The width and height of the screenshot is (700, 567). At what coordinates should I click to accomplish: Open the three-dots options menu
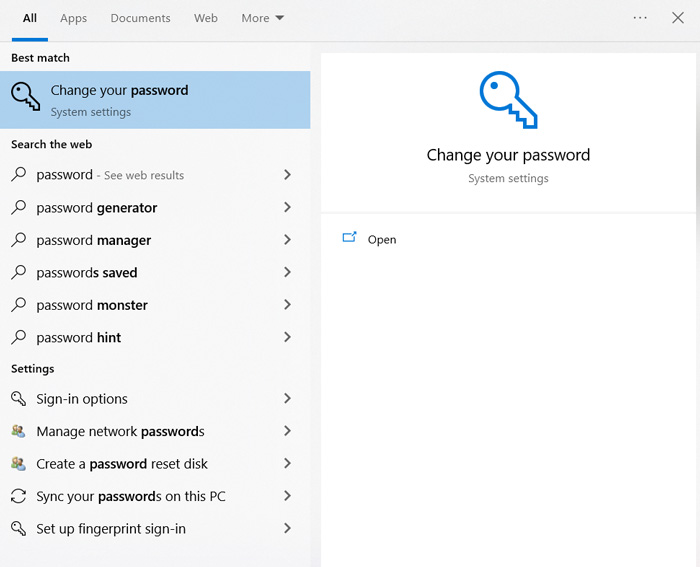point(640,18)
